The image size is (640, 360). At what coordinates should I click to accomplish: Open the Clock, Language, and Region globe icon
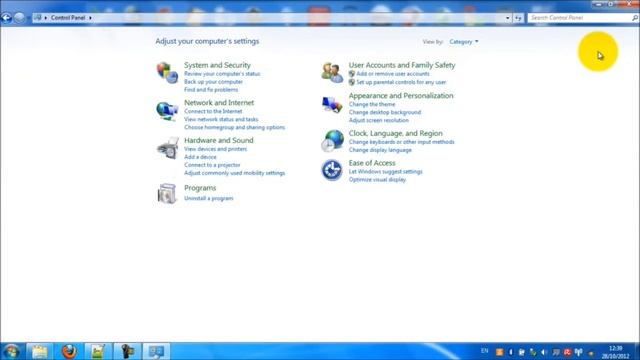click(332, 141)
